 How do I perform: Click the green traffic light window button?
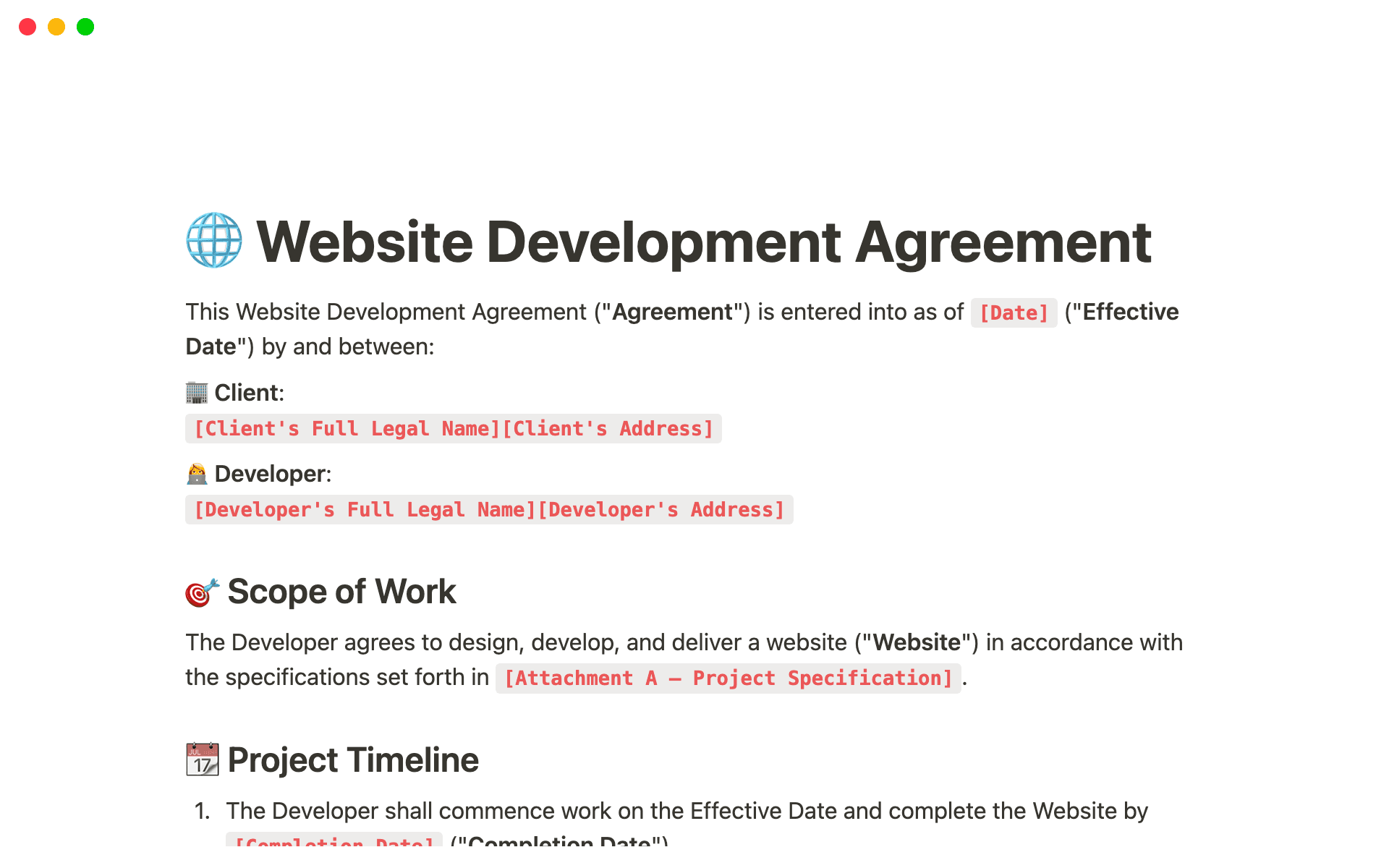pyautogui.click(x=85, y=27)
